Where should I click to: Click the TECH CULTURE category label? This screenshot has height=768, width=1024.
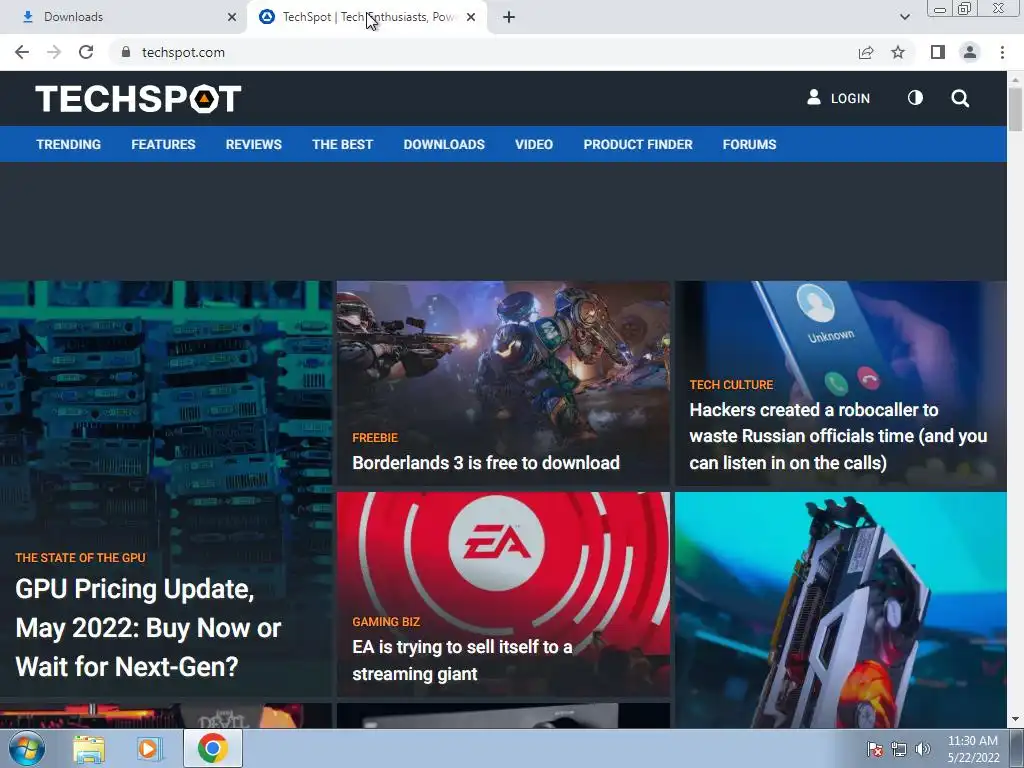coord(731,385)
